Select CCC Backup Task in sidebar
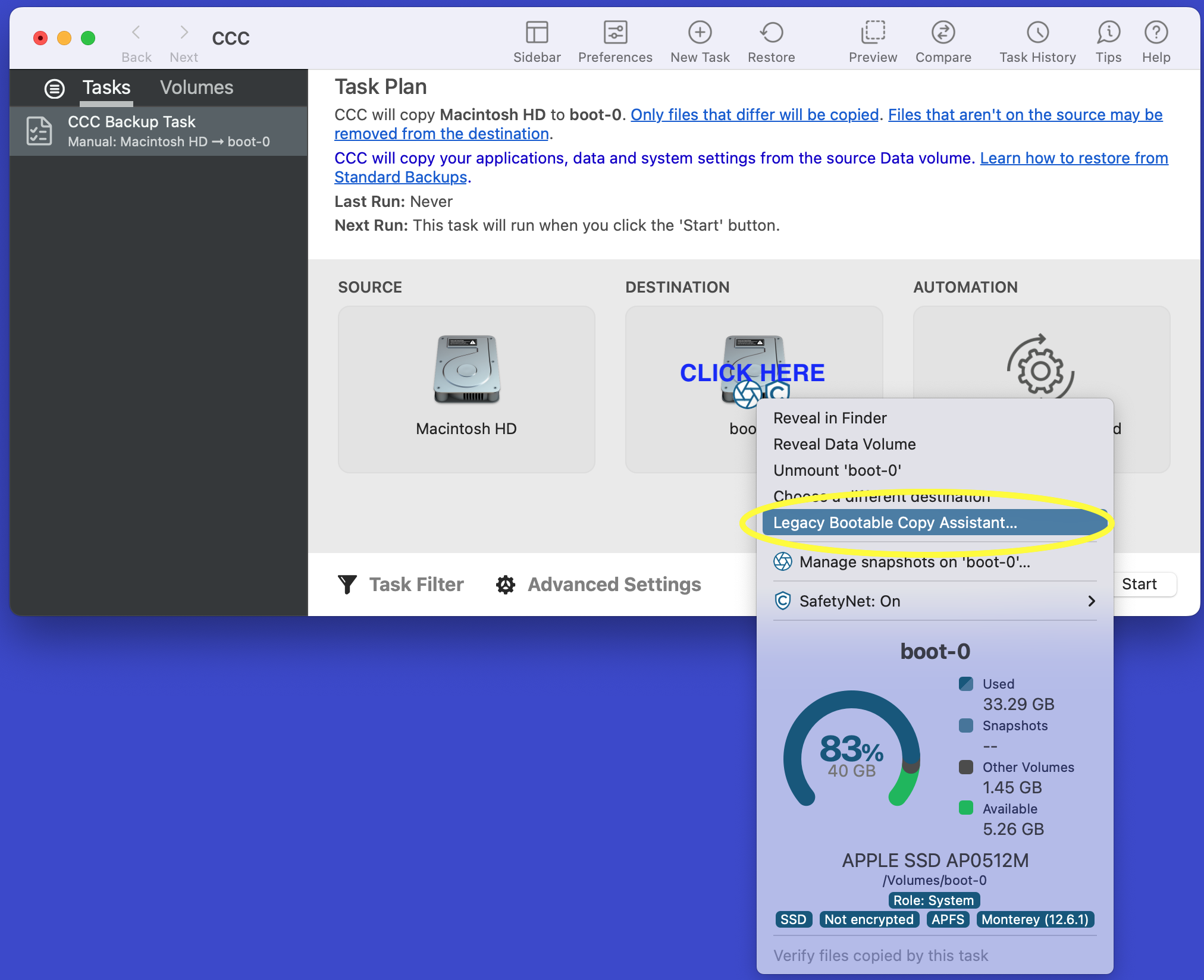Image resolution: width=1204 pixels, height=980 pixels. point(159,131)
